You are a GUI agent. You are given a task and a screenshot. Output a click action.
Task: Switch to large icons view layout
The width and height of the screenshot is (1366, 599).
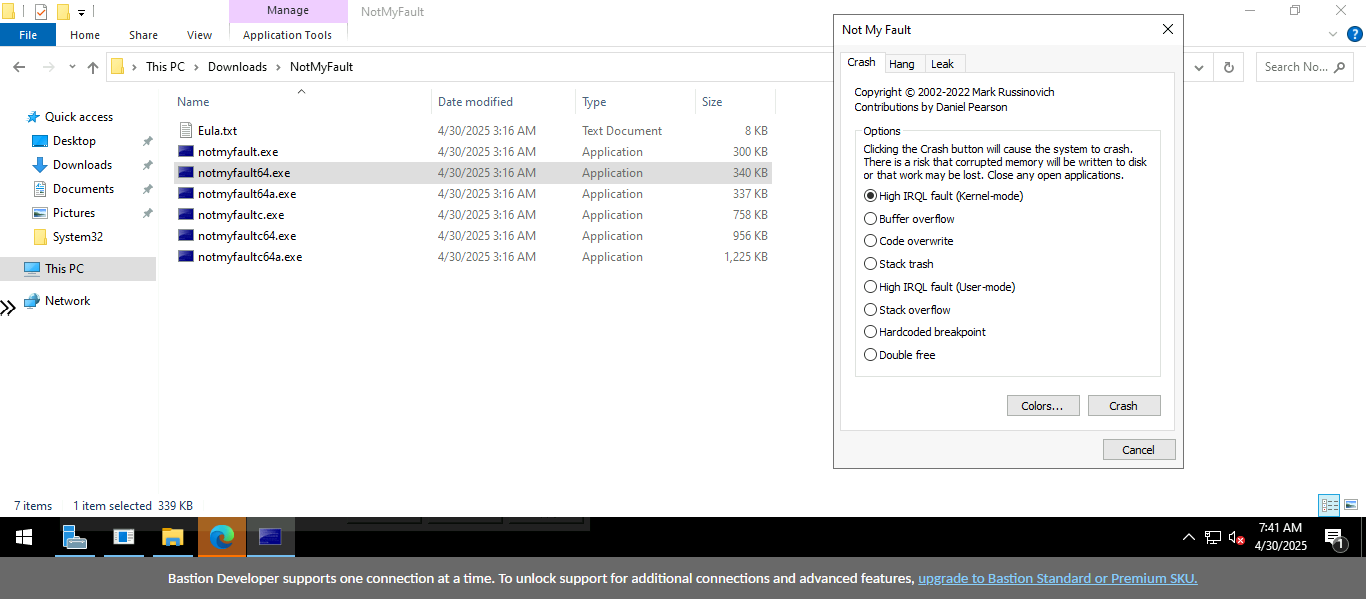pos(1351,505)
